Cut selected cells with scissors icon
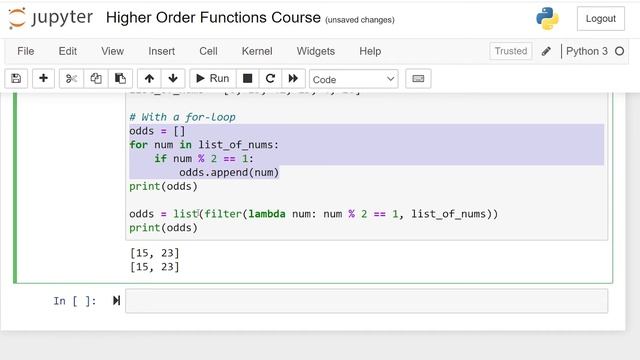 coord(71,78)
